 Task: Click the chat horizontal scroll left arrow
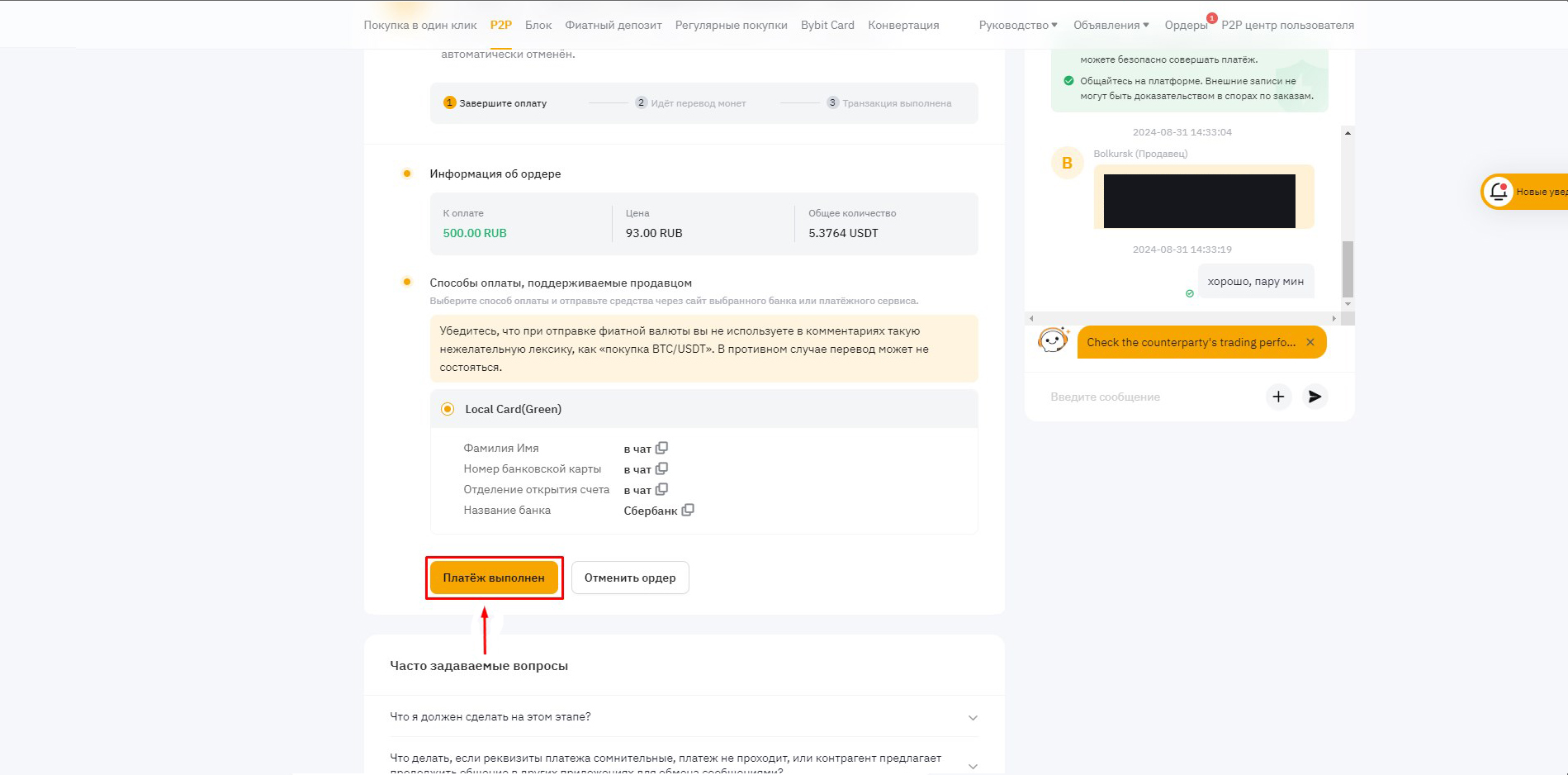tap(1030, 318)
